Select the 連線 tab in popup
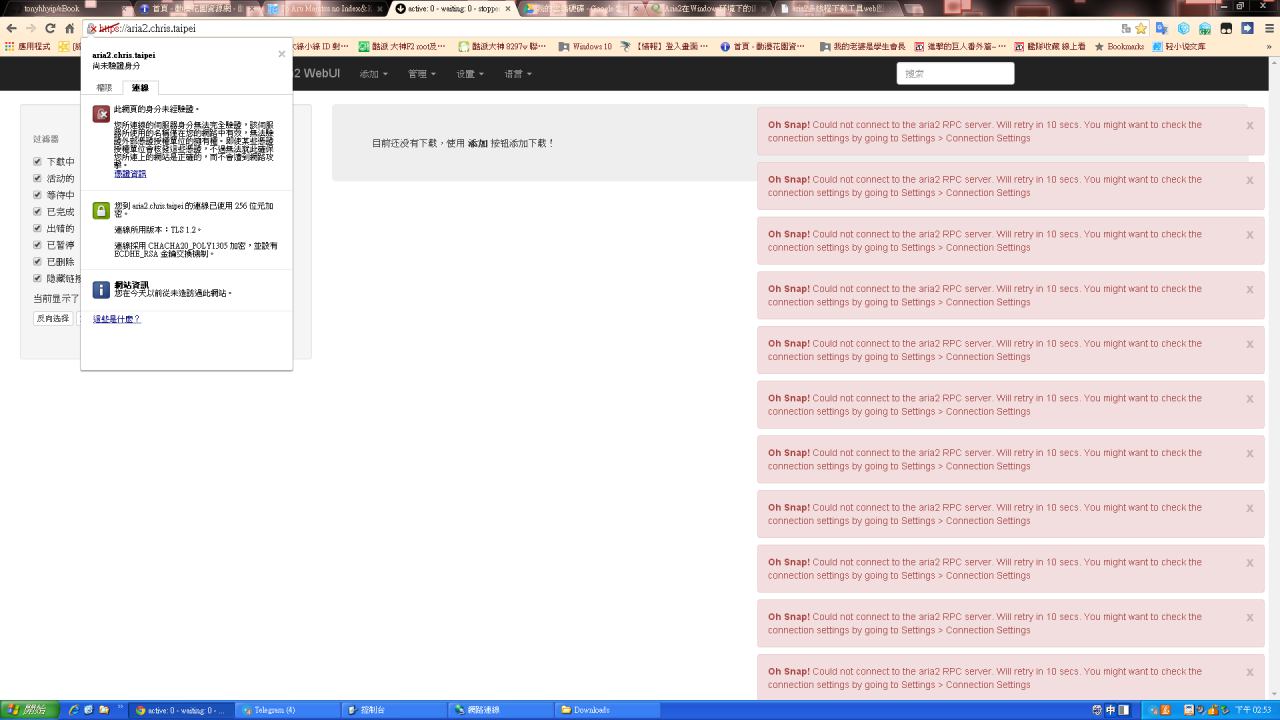This screenshot has height=720, width=1280. click(140, 88)
